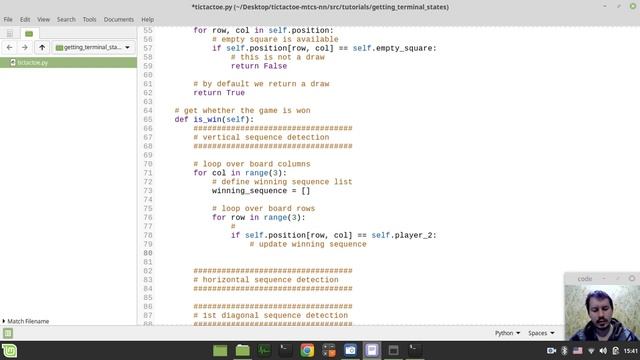Open the Linux Mint start menu

(x=9, y=351)
